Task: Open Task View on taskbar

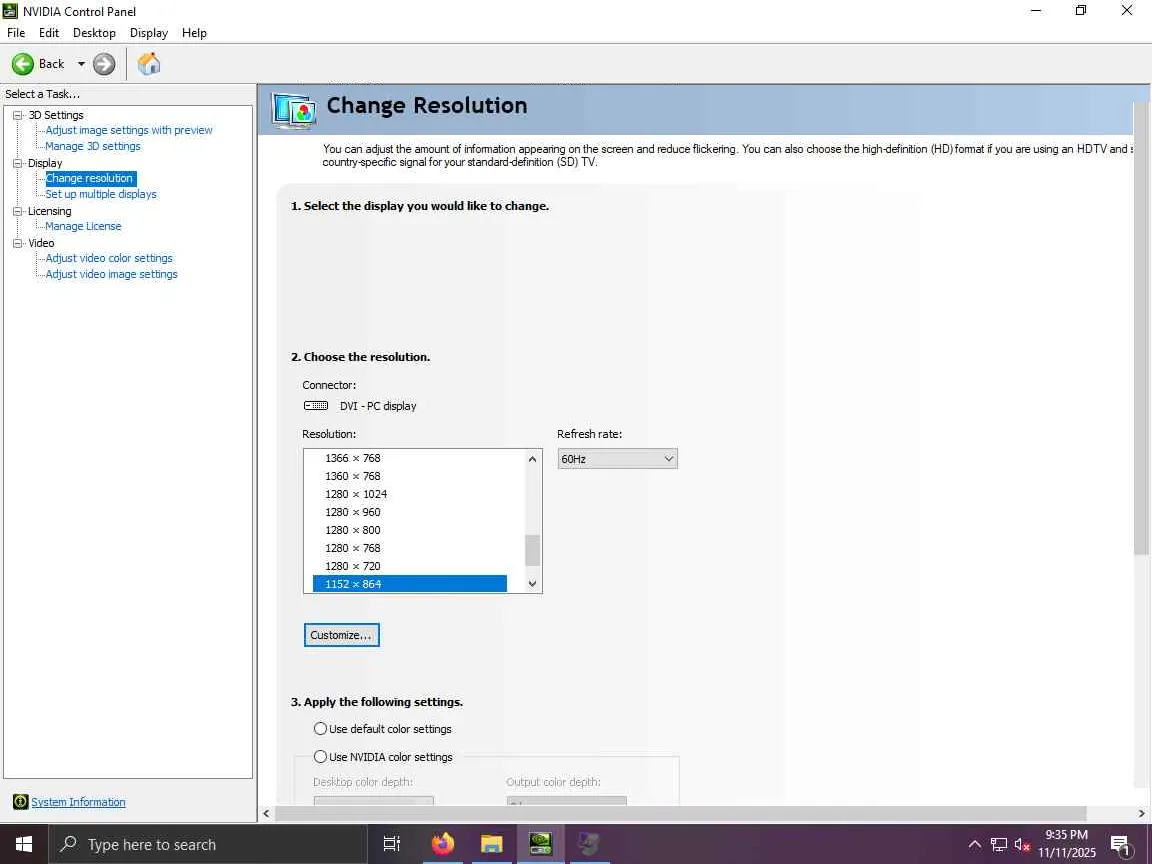Action: point(392,844)
